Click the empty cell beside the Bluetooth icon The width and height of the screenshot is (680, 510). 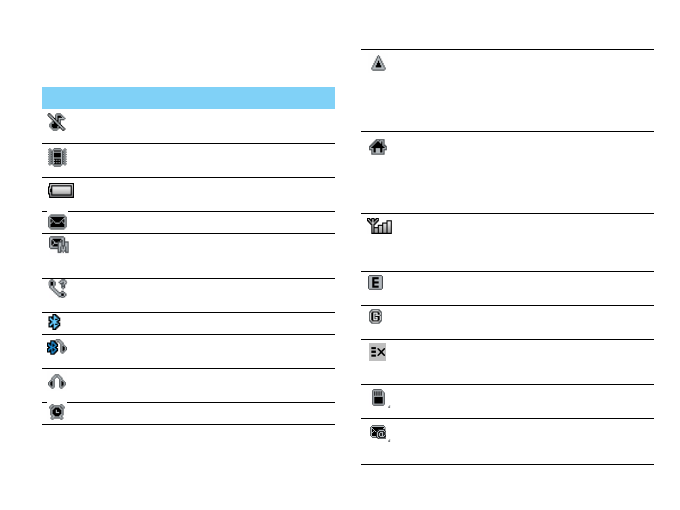(x=200, y=323)
